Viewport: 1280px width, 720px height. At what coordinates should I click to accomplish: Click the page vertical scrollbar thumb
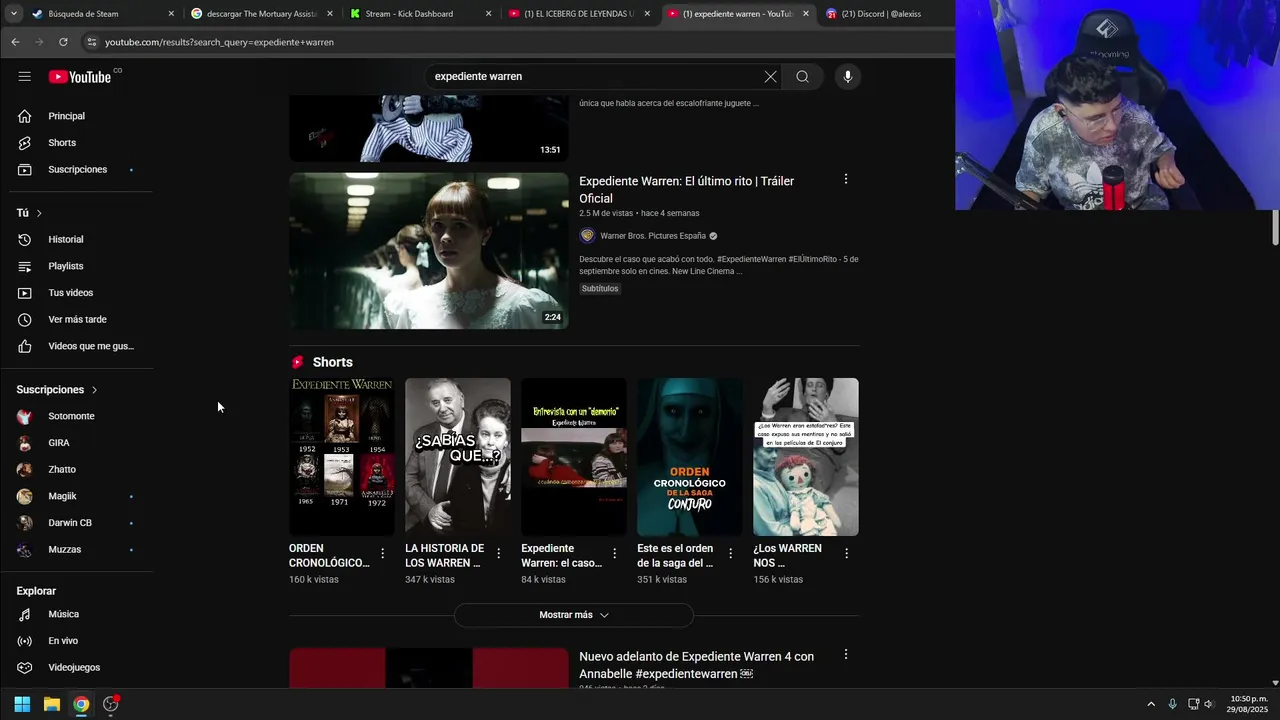[1275, 227]
